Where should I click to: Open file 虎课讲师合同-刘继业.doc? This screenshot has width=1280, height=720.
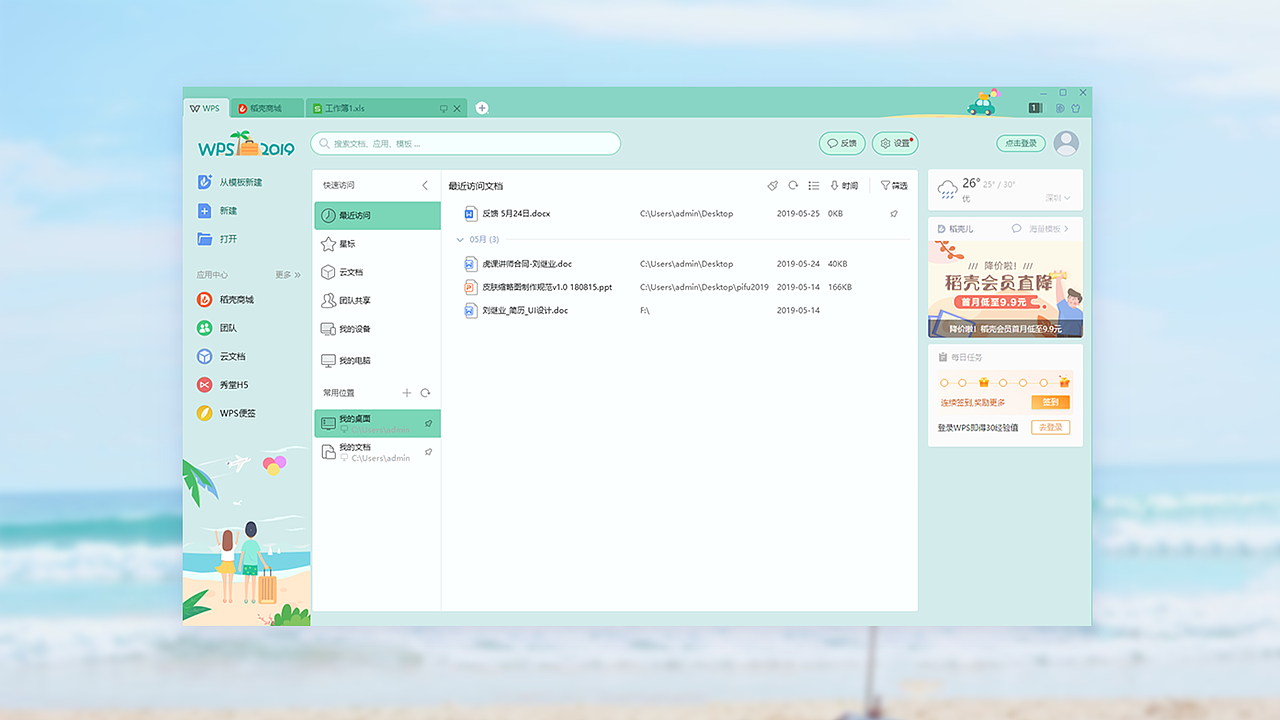527,264
